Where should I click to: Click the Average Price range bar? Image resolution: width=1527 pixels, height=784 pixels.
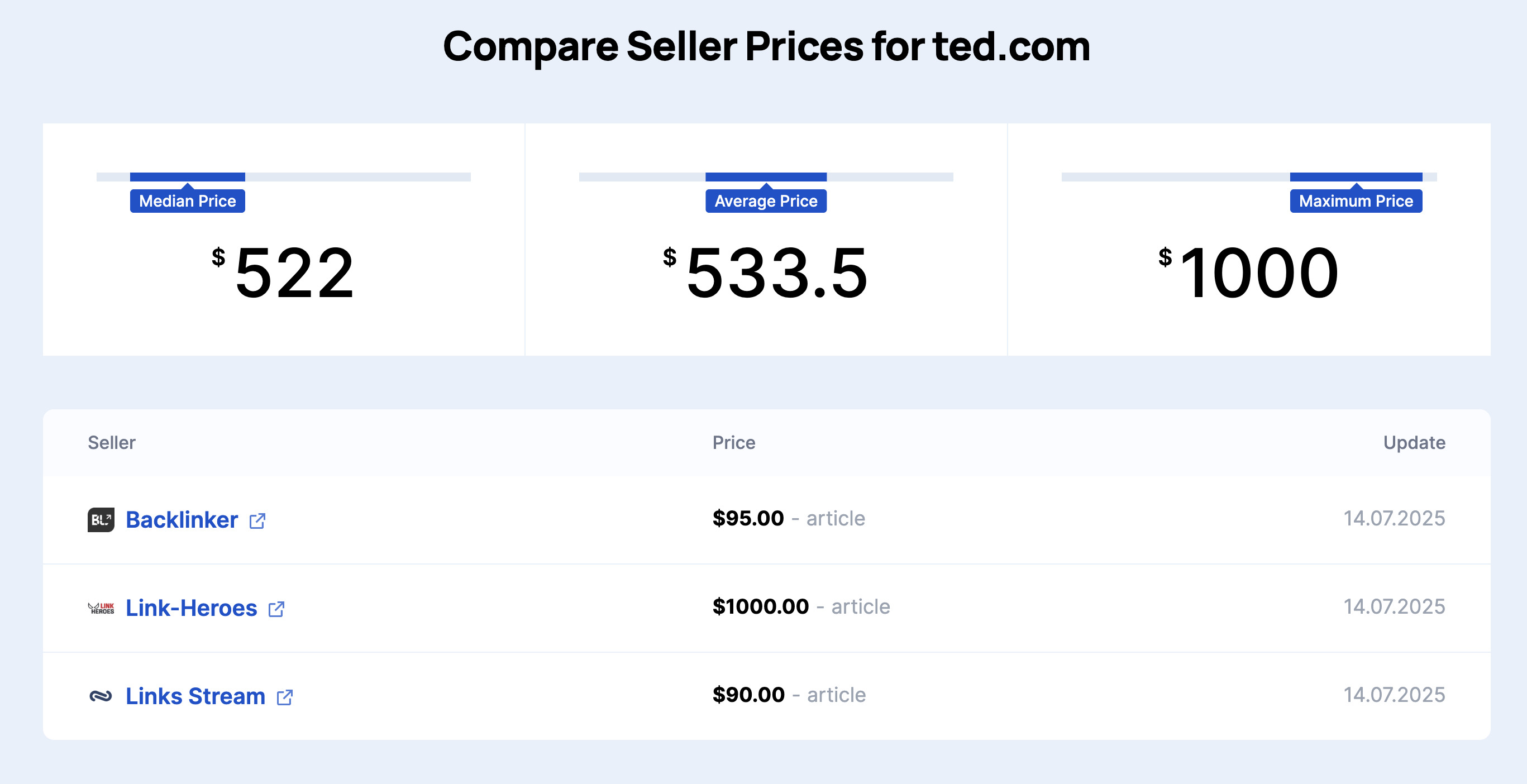[x=766, y=176]
